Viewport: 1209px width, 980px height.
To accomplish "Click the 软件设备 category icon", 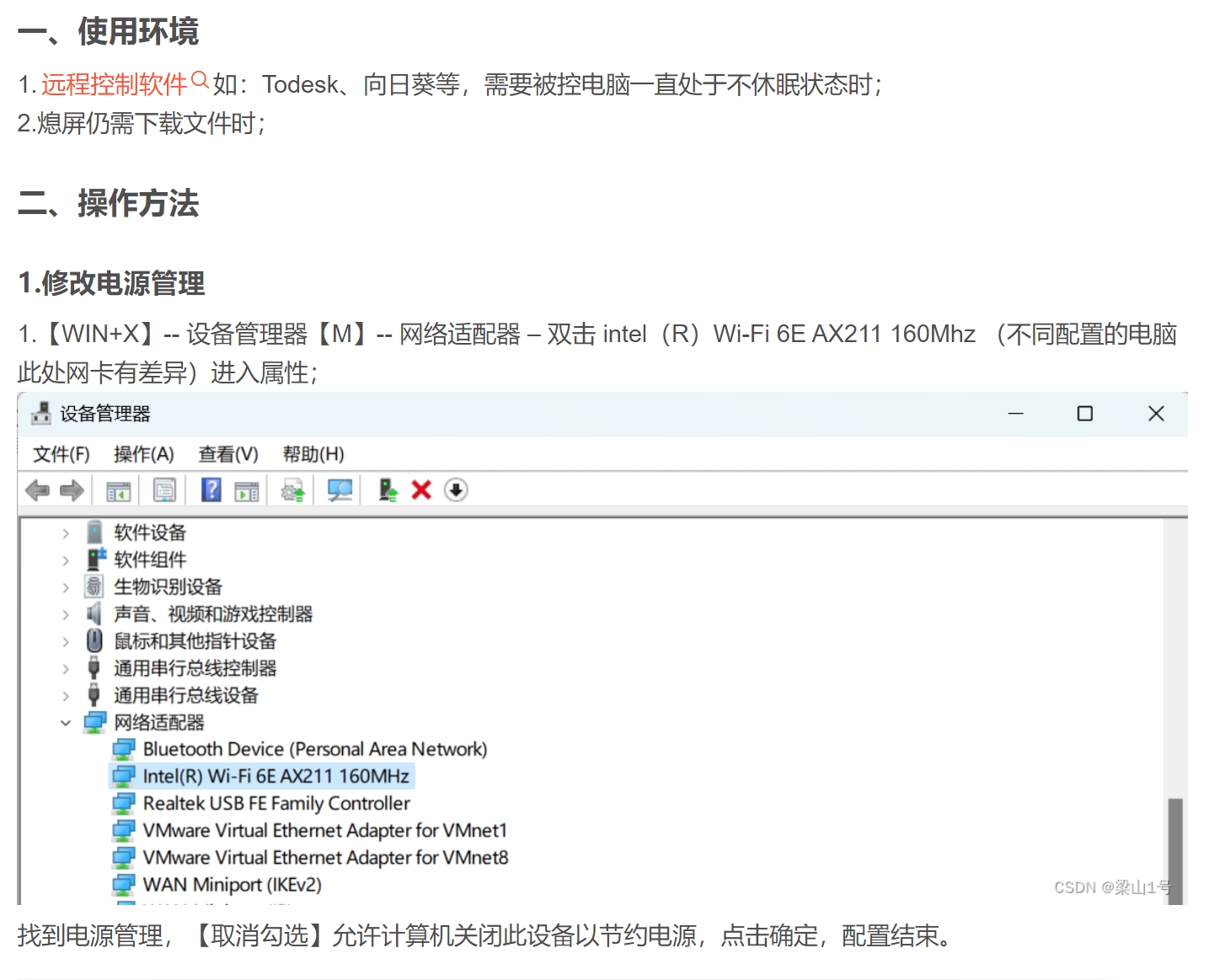I will point(94,532).
